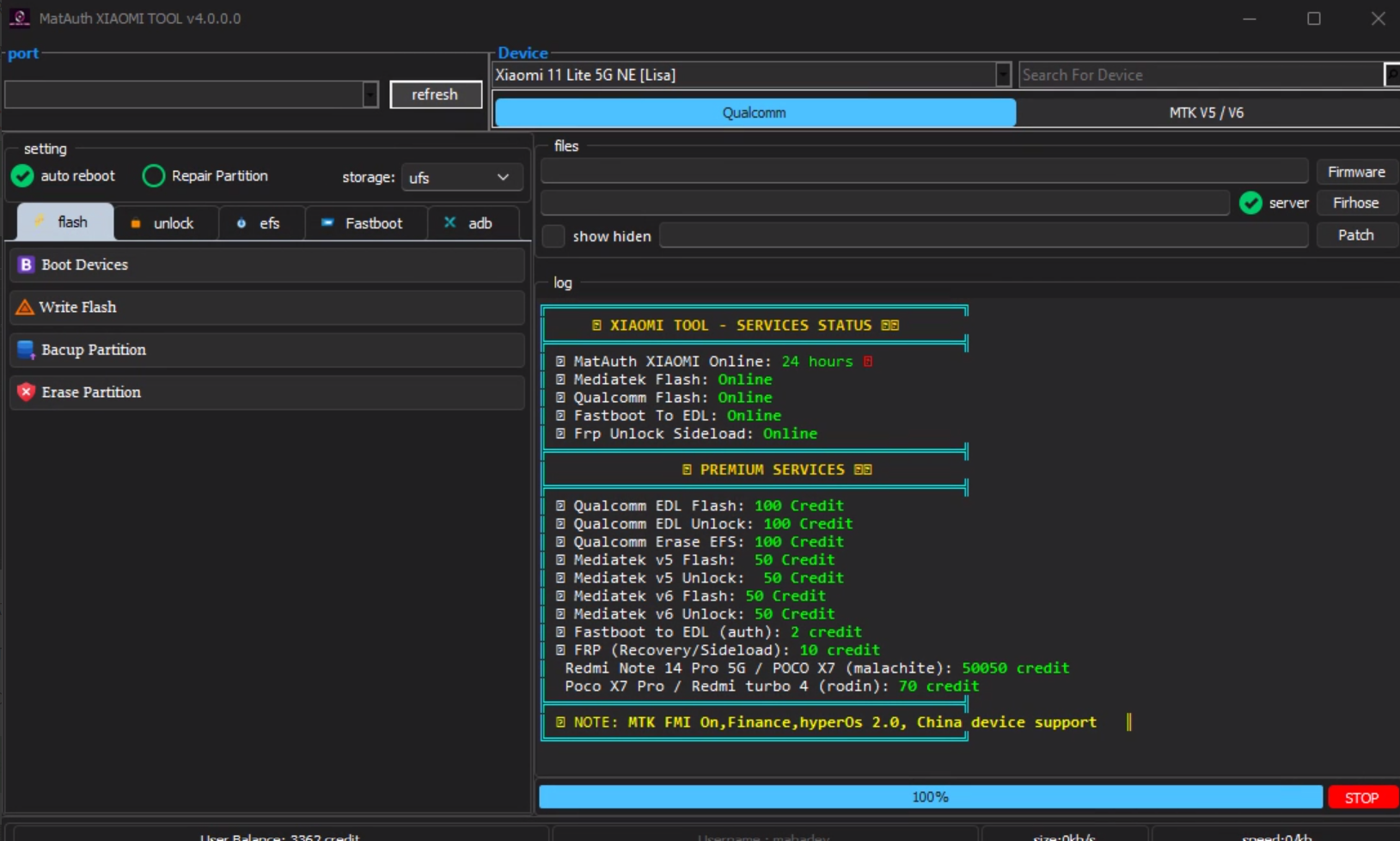Click the refresh port button
The width and height of the screenshot is (1400, 841).
(436, 94)
